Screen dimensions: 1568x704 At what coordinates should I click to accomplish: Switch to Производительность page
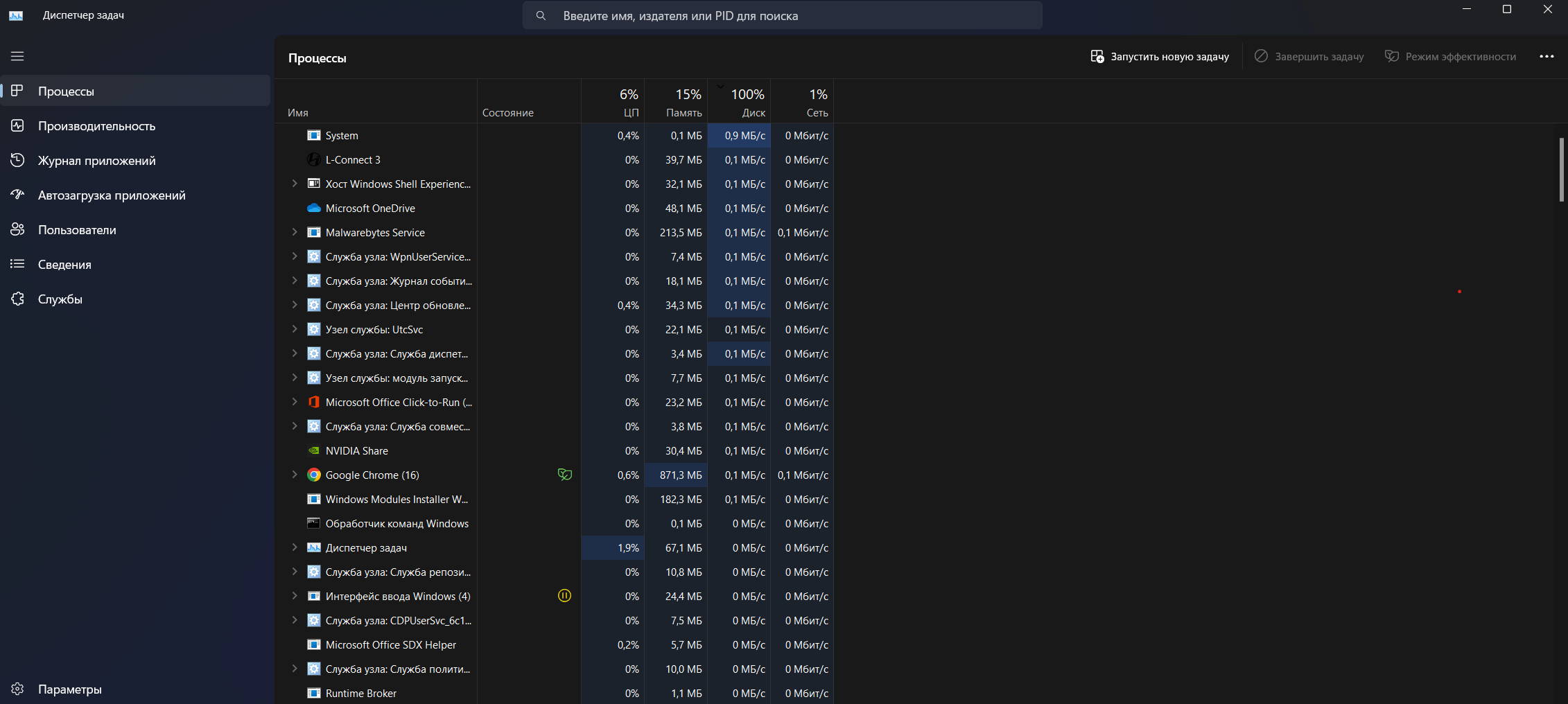tap(136, 125)
